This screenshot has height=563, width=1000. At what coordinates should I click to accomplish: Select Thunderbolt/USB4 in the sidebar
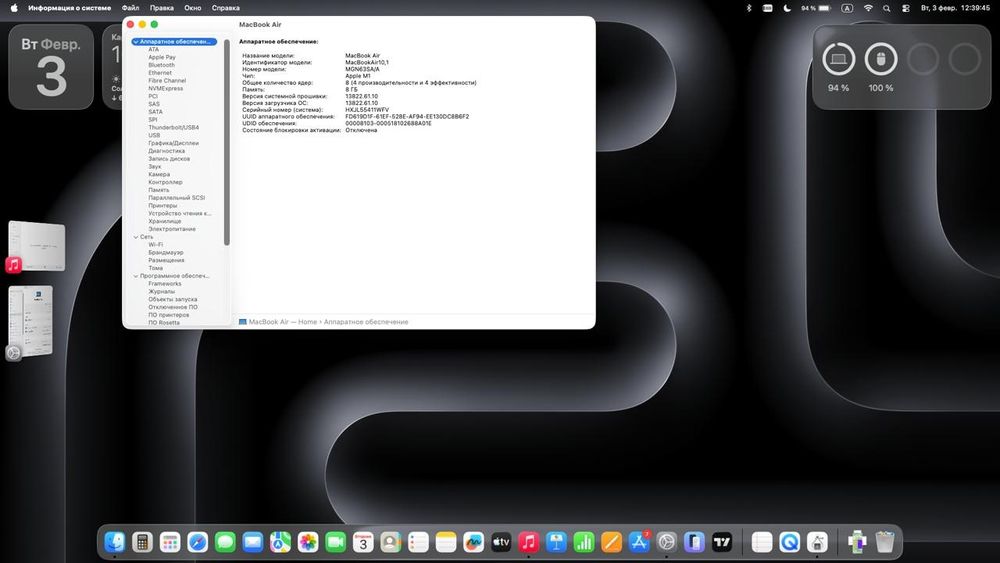(173, 127)
